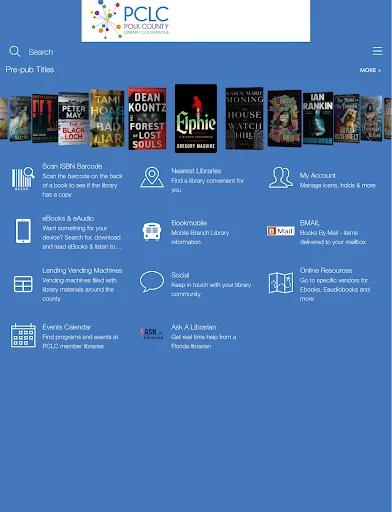The height and width of the screenshot is (512, 392).
Task: Tap the Events Calendar icon
Action: click(23, 335)
